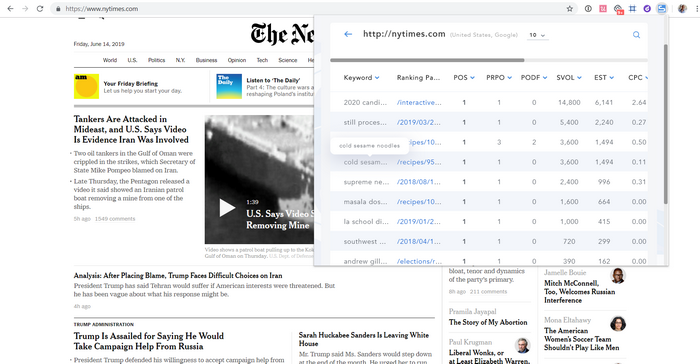Open the /2019/03/2... ranking page link

[x=418, y=122]
